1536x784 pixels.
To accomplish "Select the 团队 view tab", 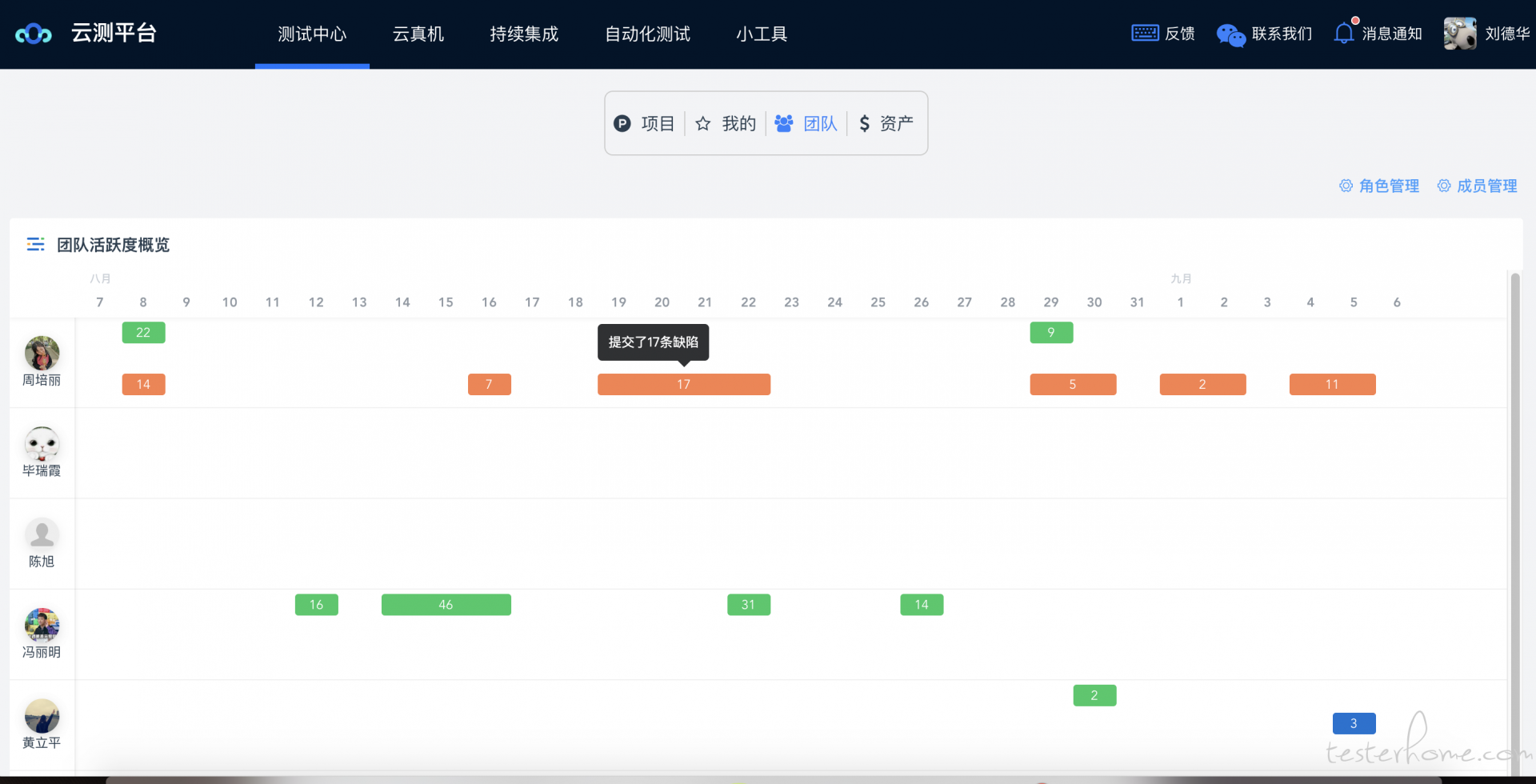I will [x=806, y=123].
